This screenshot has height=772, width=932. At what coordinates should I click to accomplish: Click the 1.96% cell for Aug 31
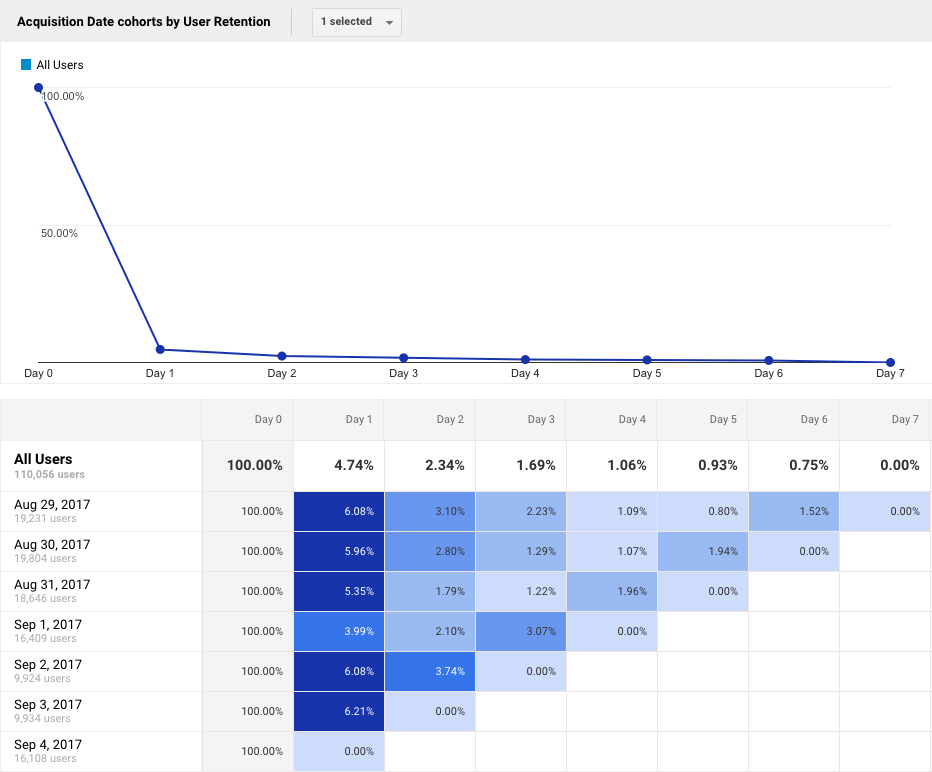612,591
